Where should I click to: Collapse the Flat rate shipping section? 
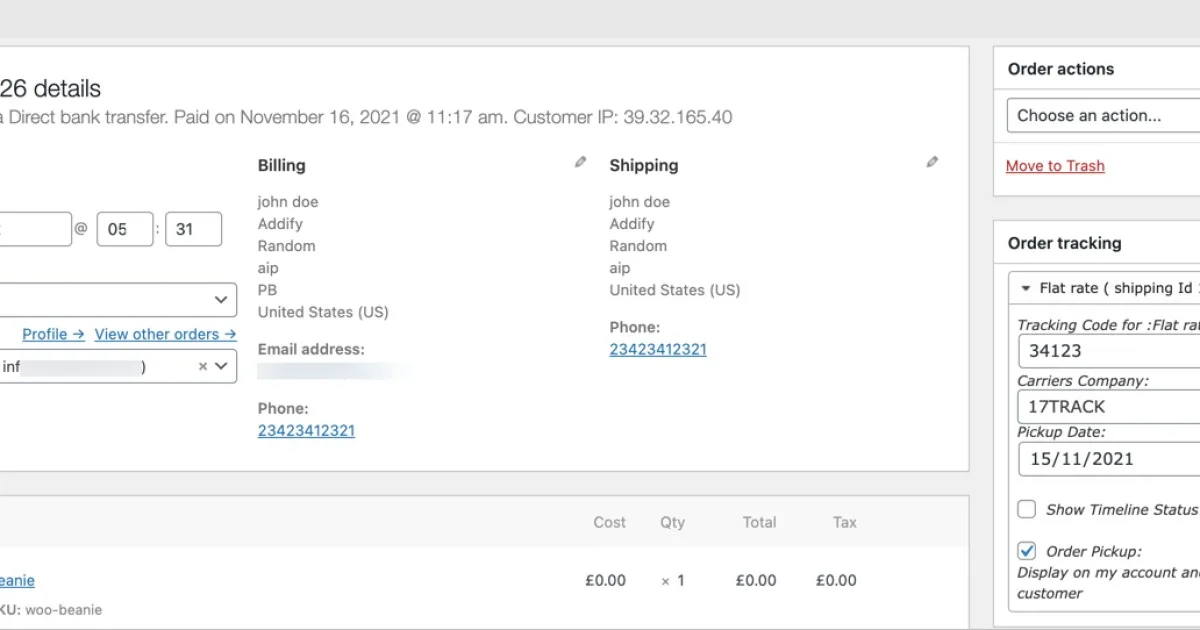tap(1025, 288)
